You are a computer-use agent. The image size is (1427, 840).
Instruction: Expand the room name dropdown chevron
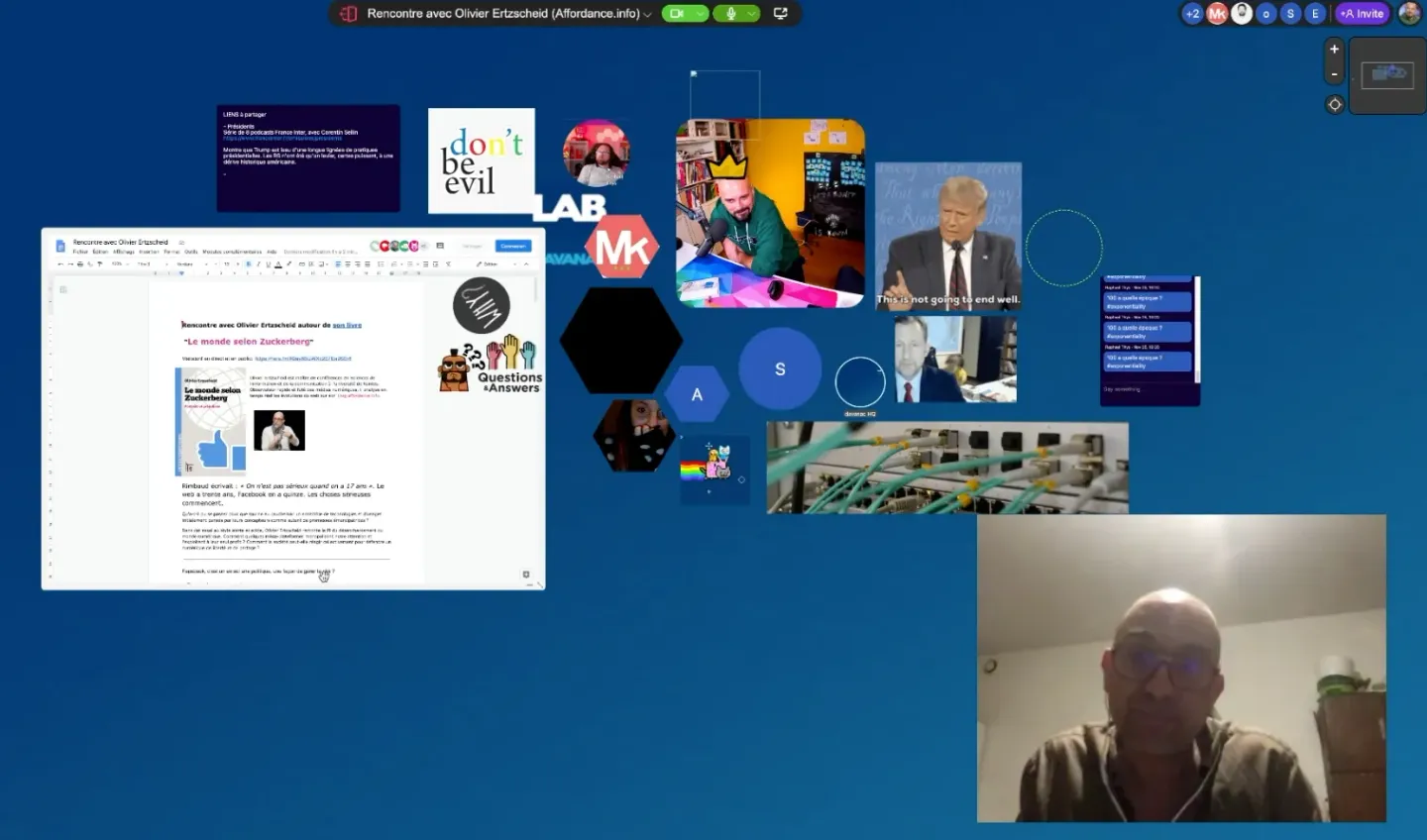(x=648, y=14)
